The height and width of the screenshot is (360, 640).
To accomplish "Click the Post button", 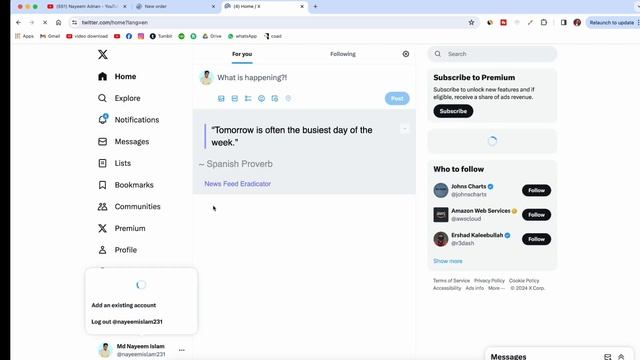I will pos(397,98).
